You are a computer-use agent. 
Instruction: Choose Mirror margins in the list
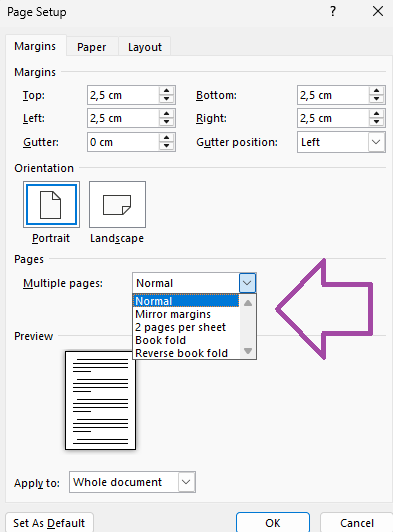coord(186,314)
